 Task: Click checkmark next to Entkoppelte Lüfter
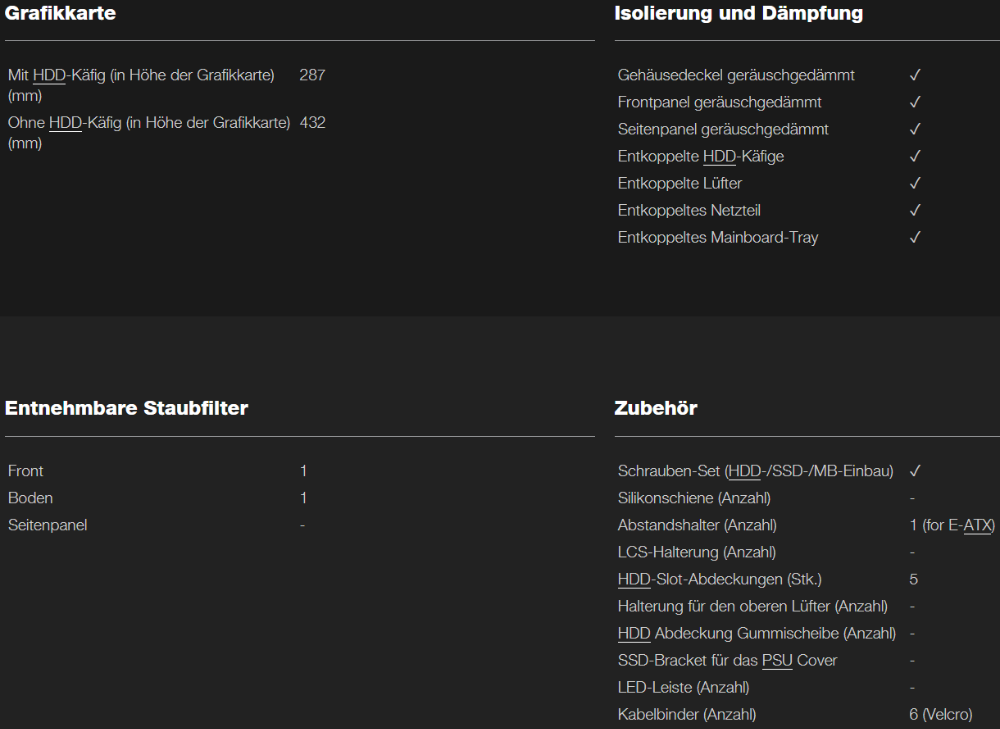point(915,184)
